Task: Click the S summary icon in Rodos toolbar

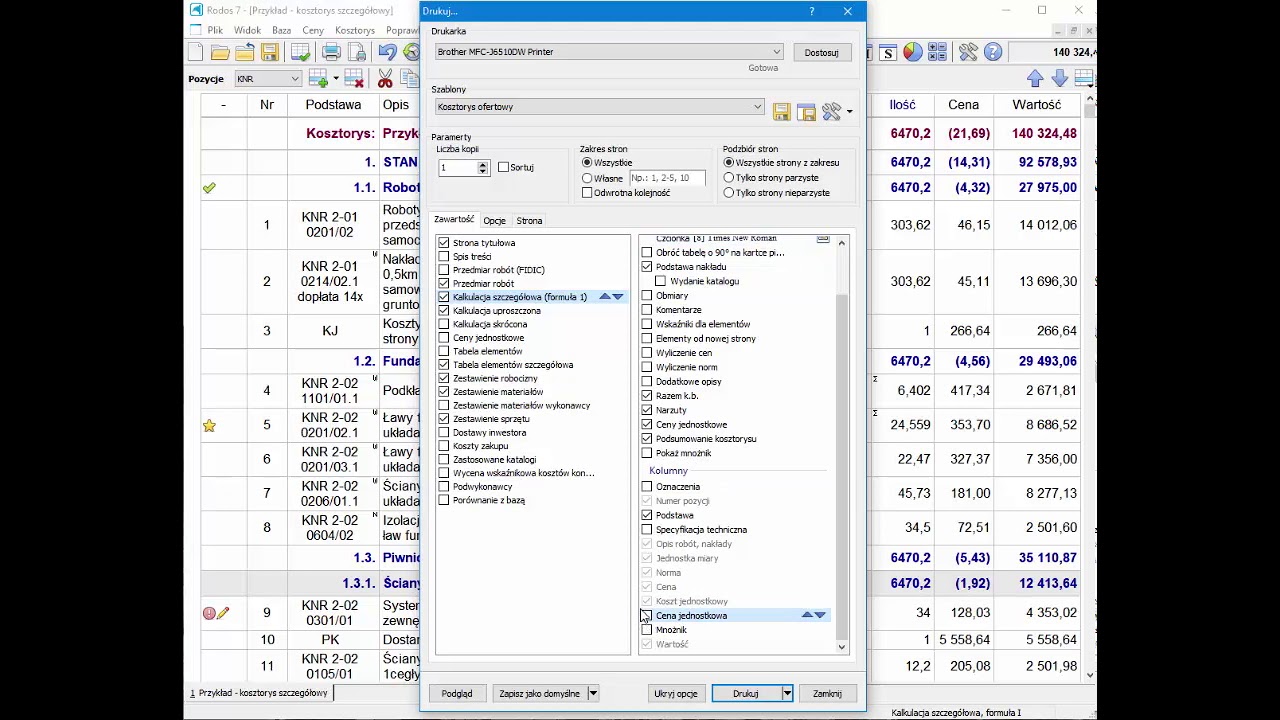Action: coord(889,52)
